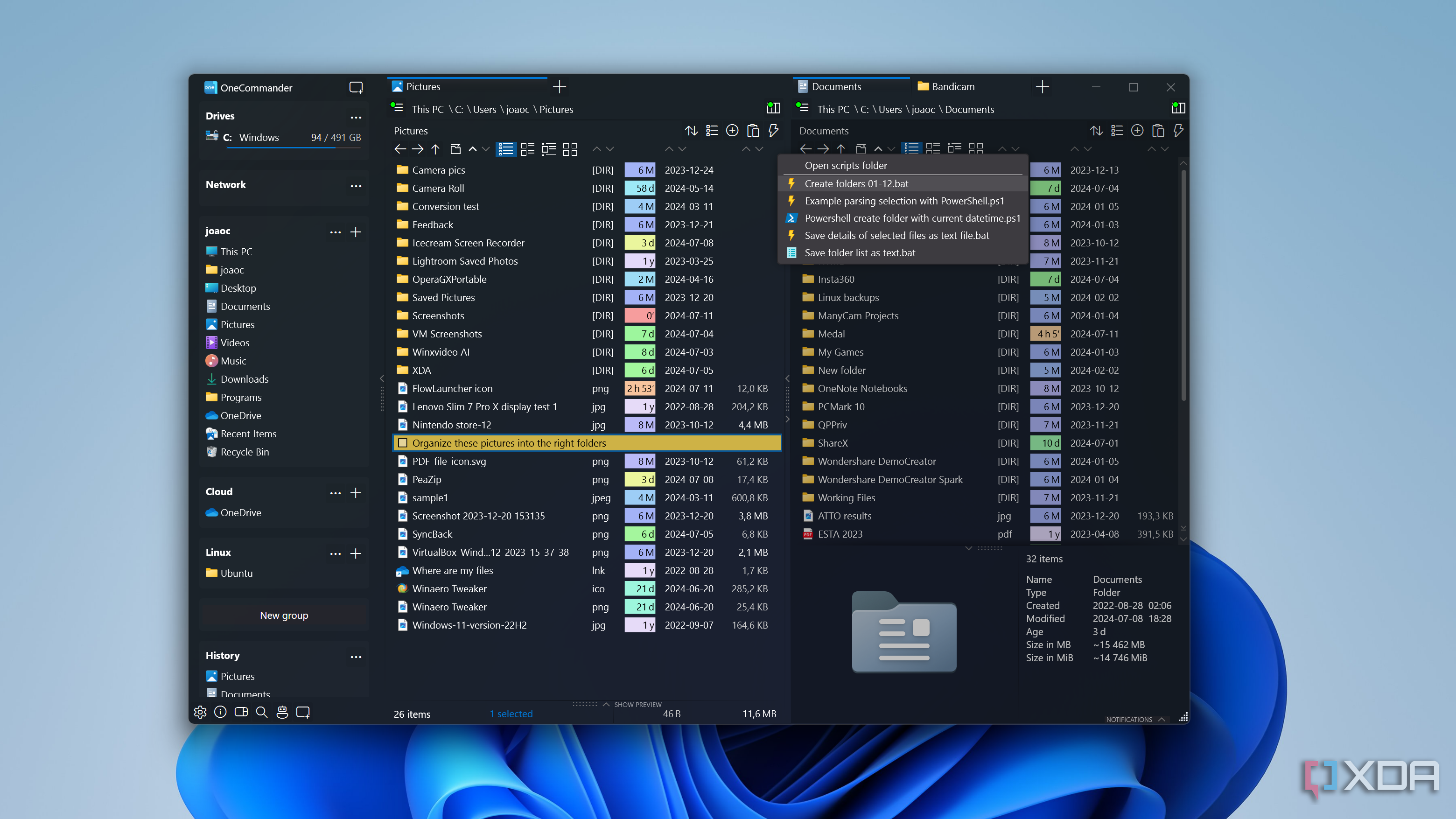Switch Documents pane to tiles view

pyautogui.click(x=975, y=149)
